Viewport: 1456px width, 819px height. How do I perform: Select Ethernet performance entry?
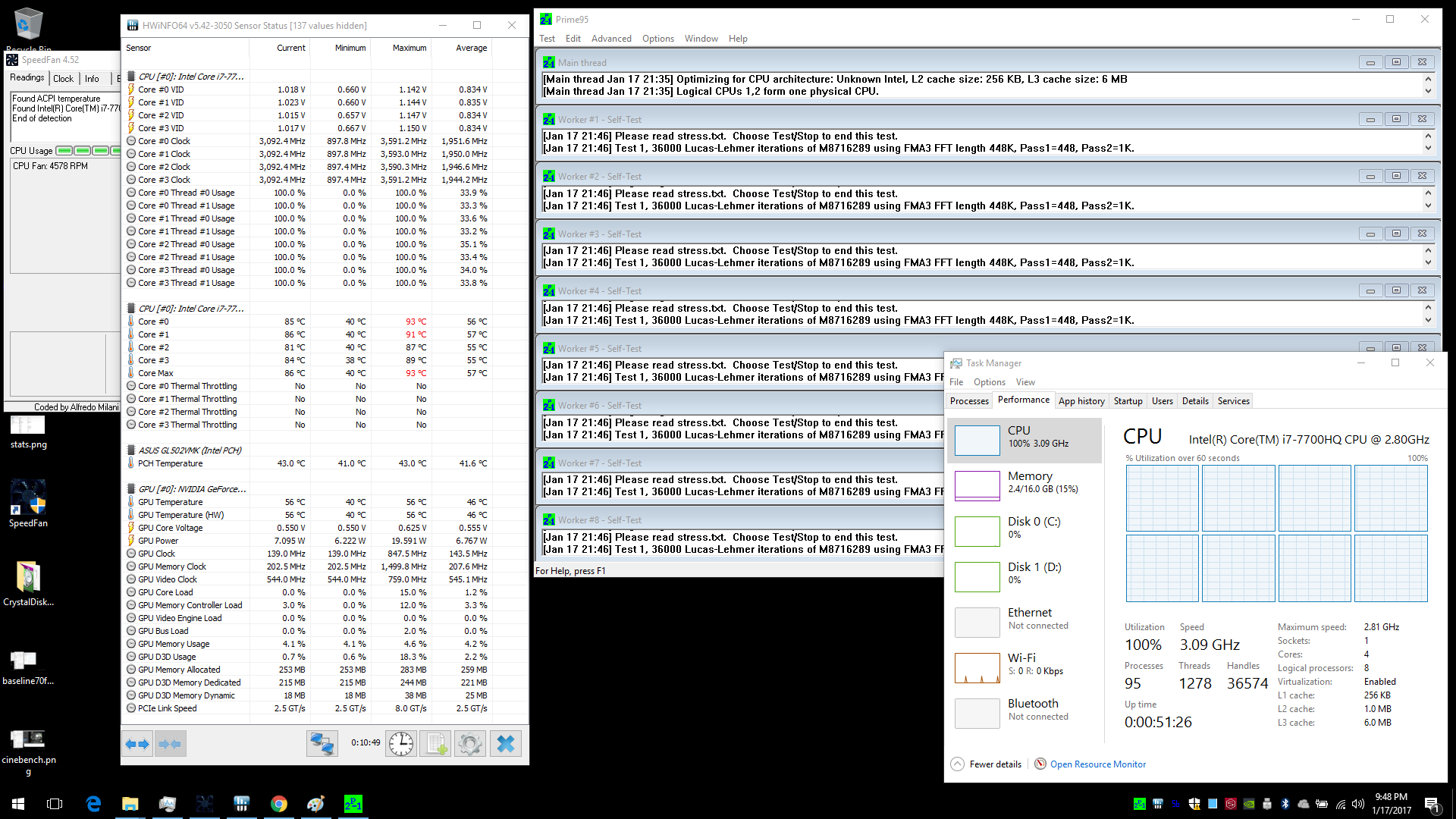1025,622
